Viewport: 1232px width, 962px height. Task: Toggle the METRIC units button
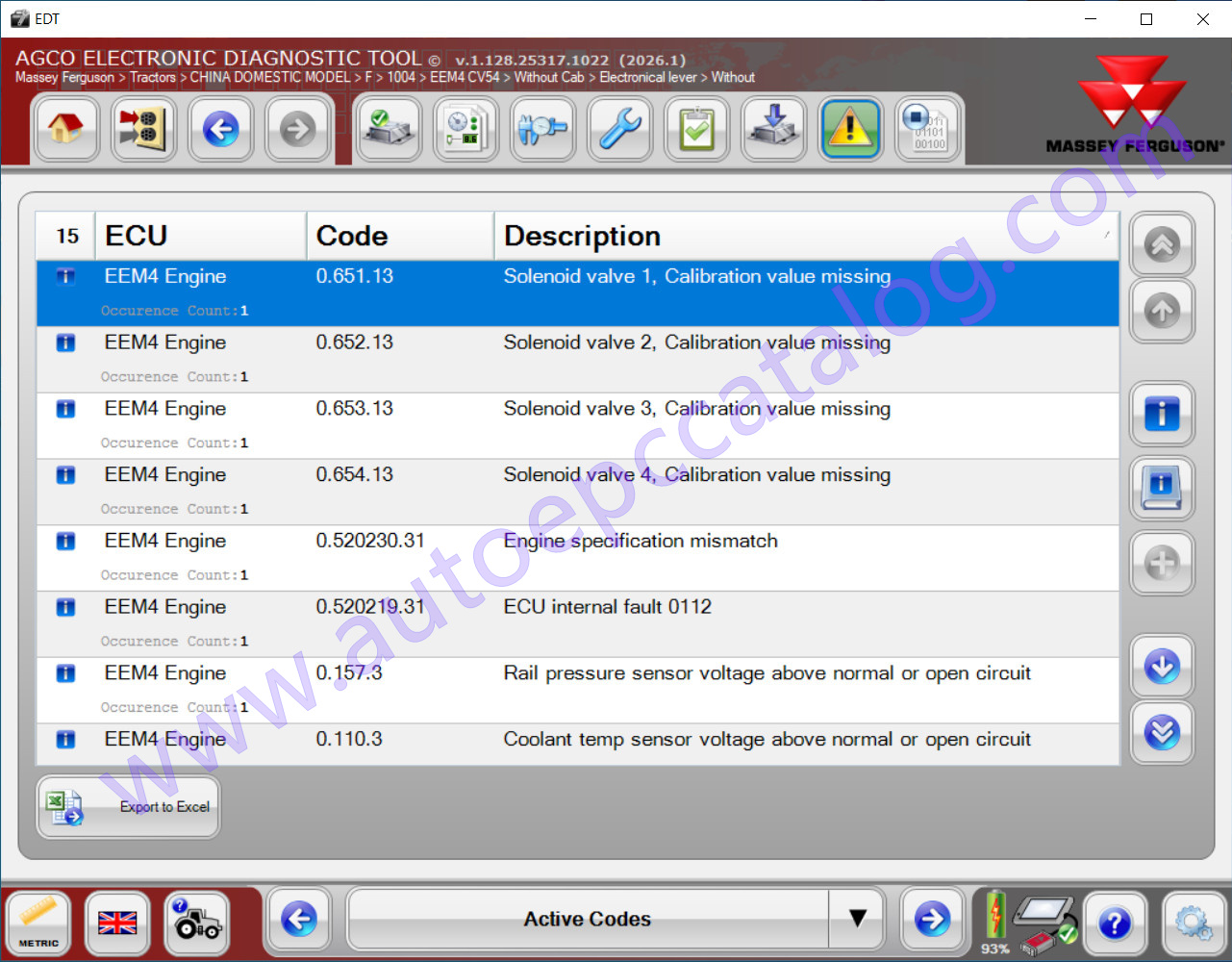38,924
